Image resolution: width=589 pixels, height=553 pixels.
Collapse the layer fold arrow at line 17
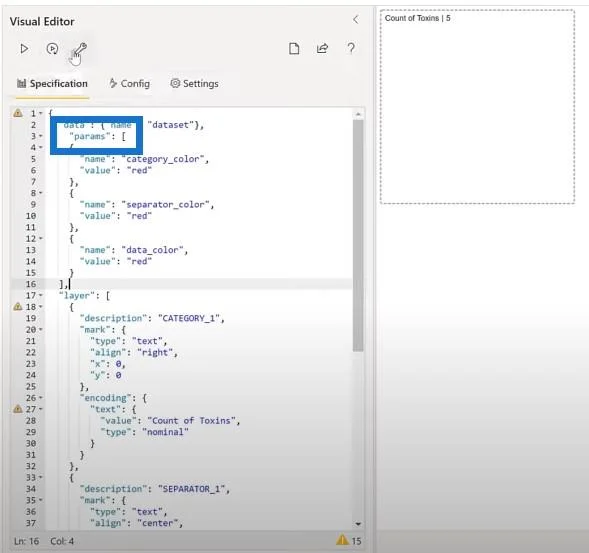[41, 295]
